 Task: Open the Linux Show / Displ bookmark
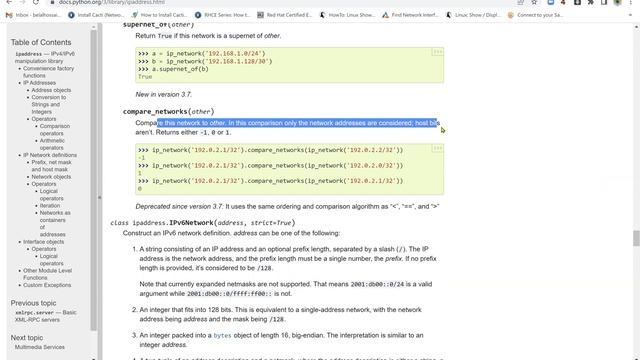pyautogui.click(x=473, y=15)
